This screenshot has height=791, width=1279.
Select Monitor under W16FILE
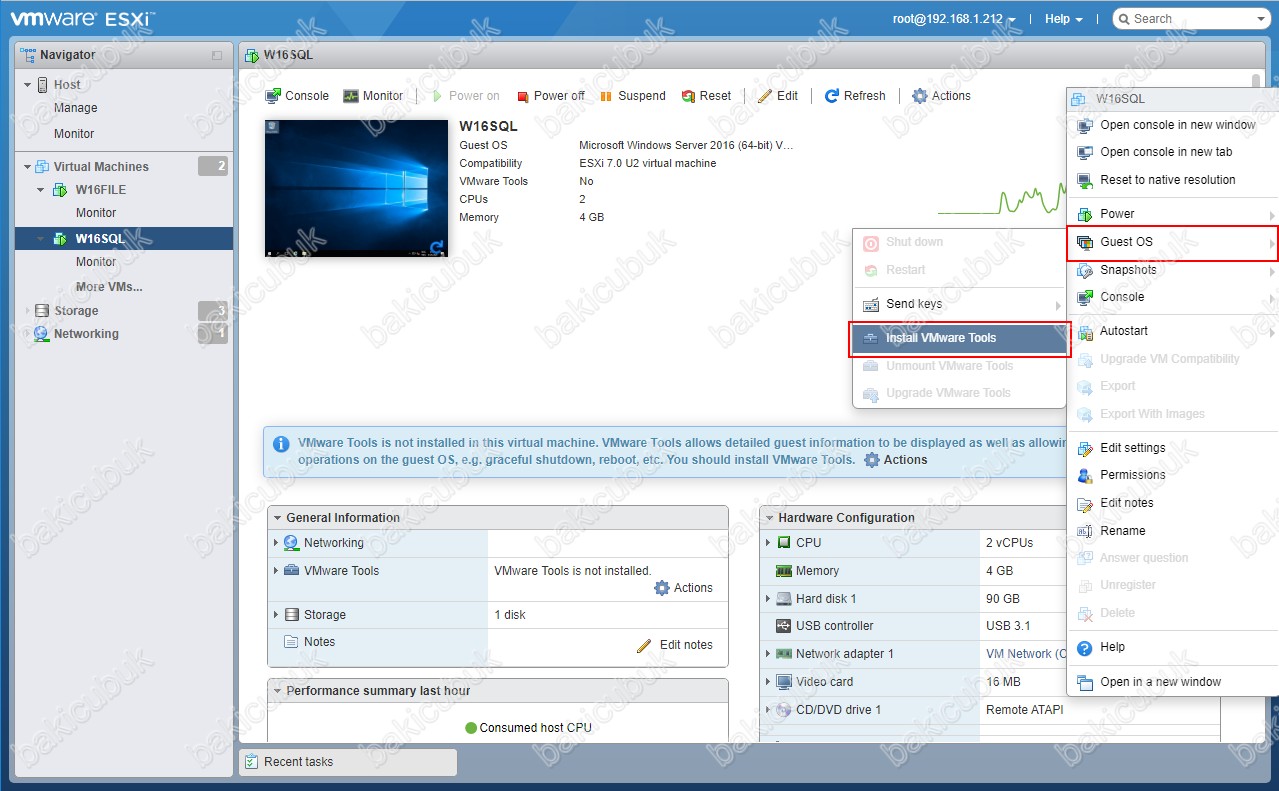click(96, 213)
